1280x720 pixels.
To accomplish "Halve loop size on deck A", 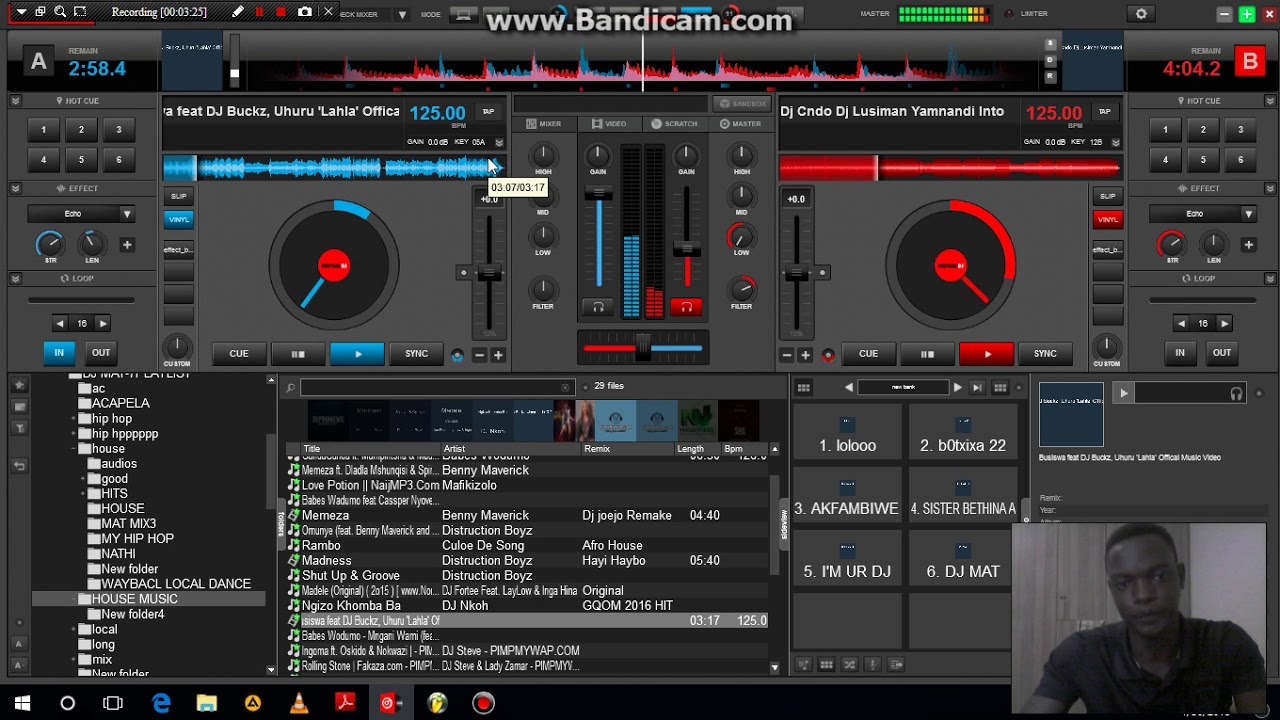I will [x=60, y=323].
